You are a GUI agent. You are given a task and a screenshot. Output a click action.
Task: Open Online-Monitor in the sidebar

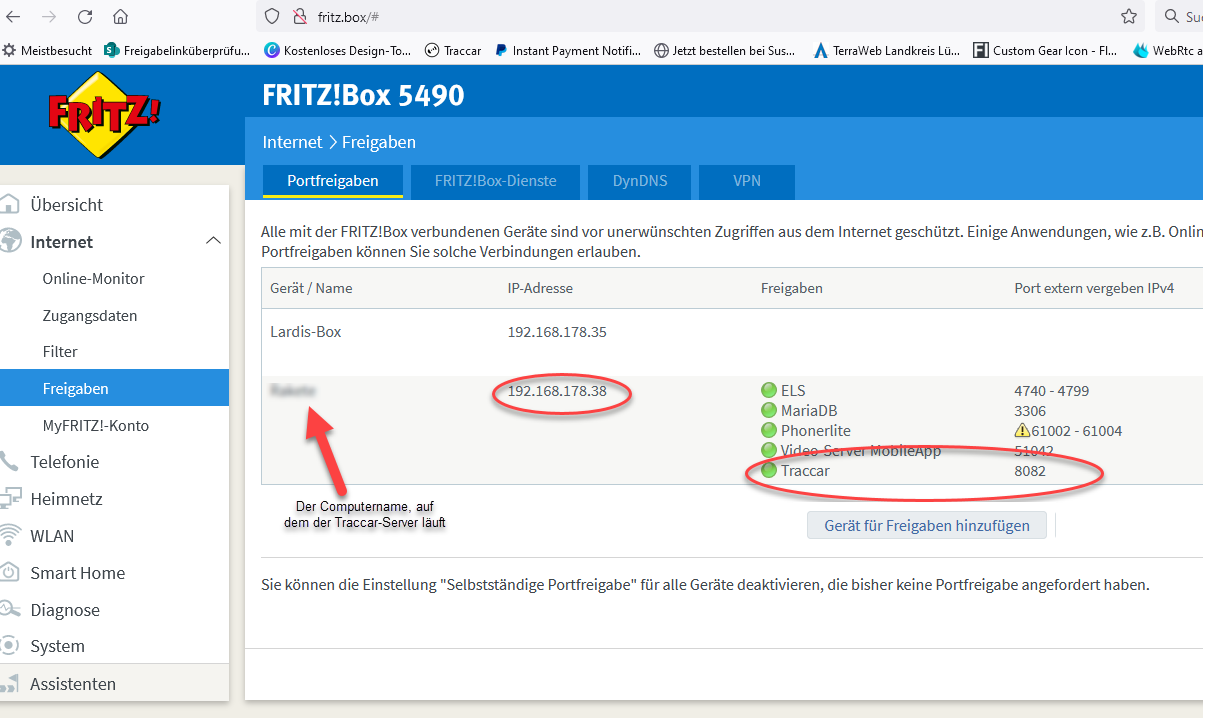93,279
